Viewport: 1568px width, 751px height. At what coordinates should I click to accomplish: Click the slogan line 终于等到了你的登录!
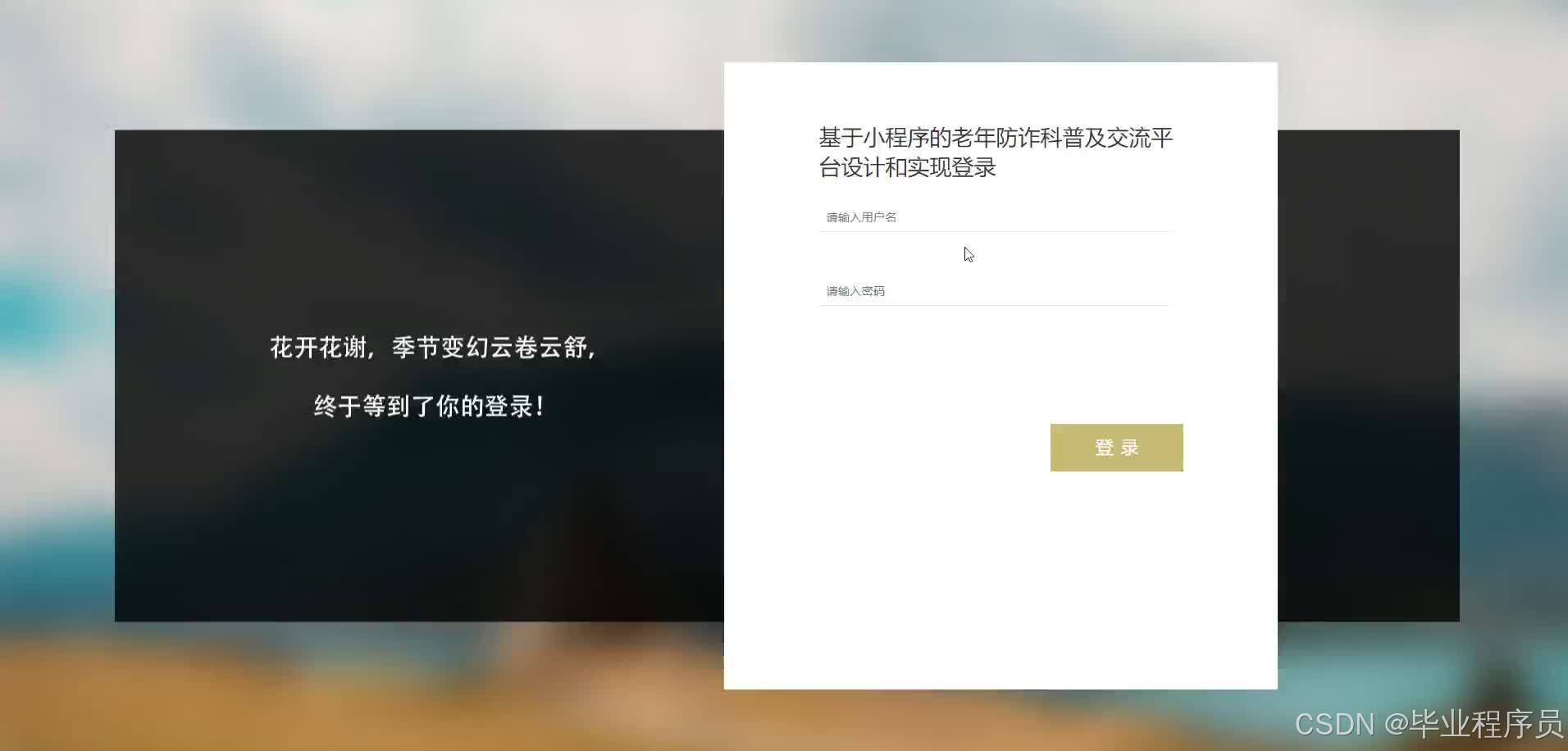coord(429,406)
